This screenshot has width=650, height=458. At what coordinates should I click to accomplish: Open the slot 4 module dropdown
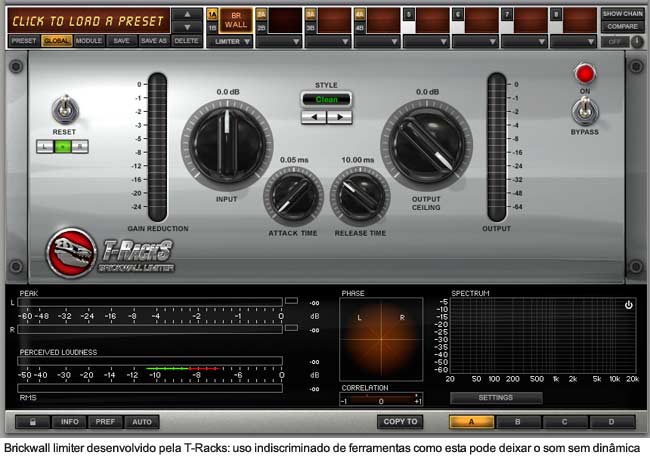[x=377, y=41]
